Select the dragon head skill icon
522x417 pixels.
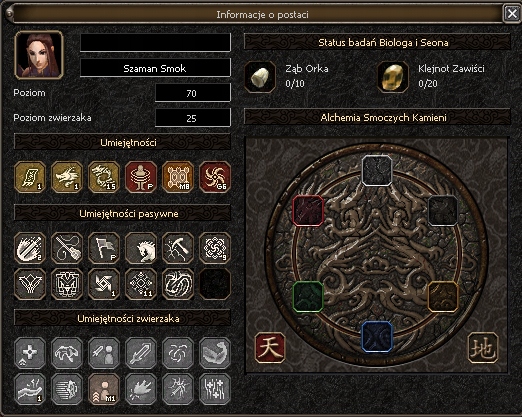pyautogui.click(x=67, y=177)
